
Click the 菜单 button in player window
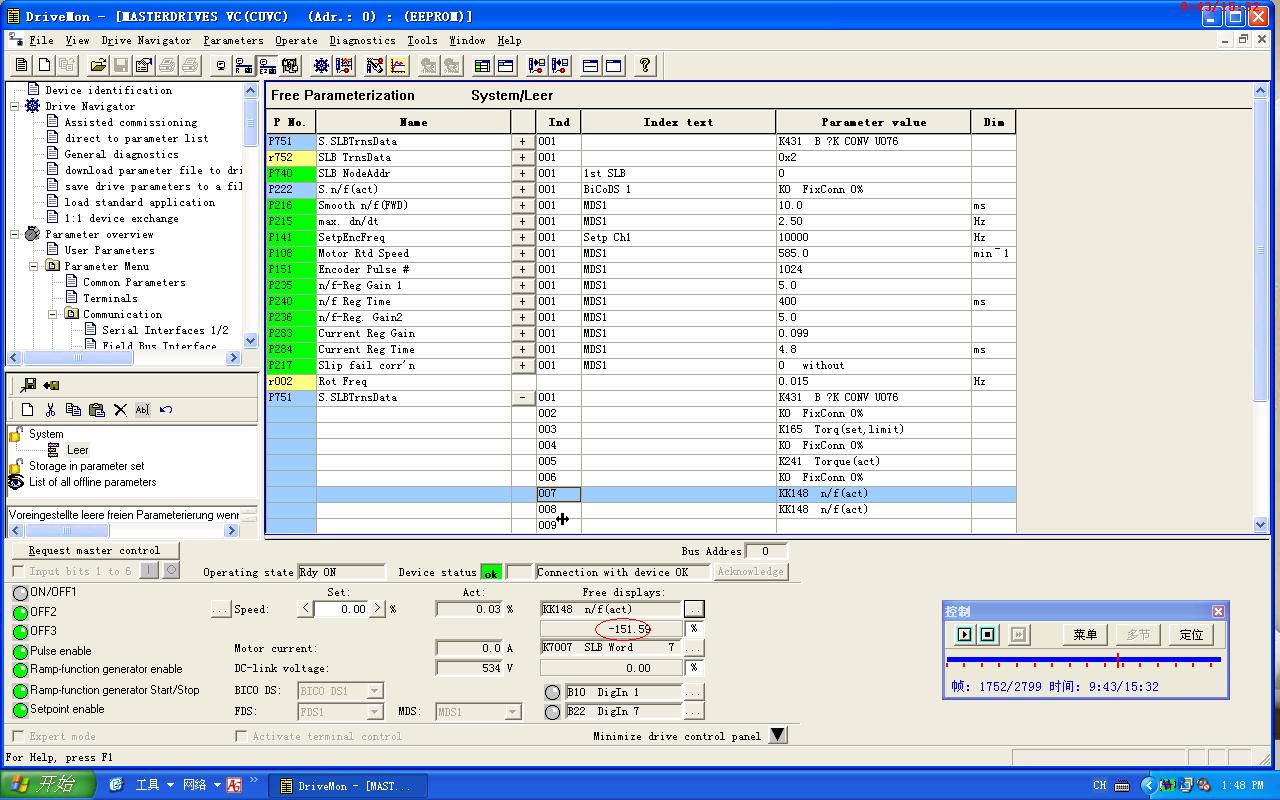point(1085,634)
